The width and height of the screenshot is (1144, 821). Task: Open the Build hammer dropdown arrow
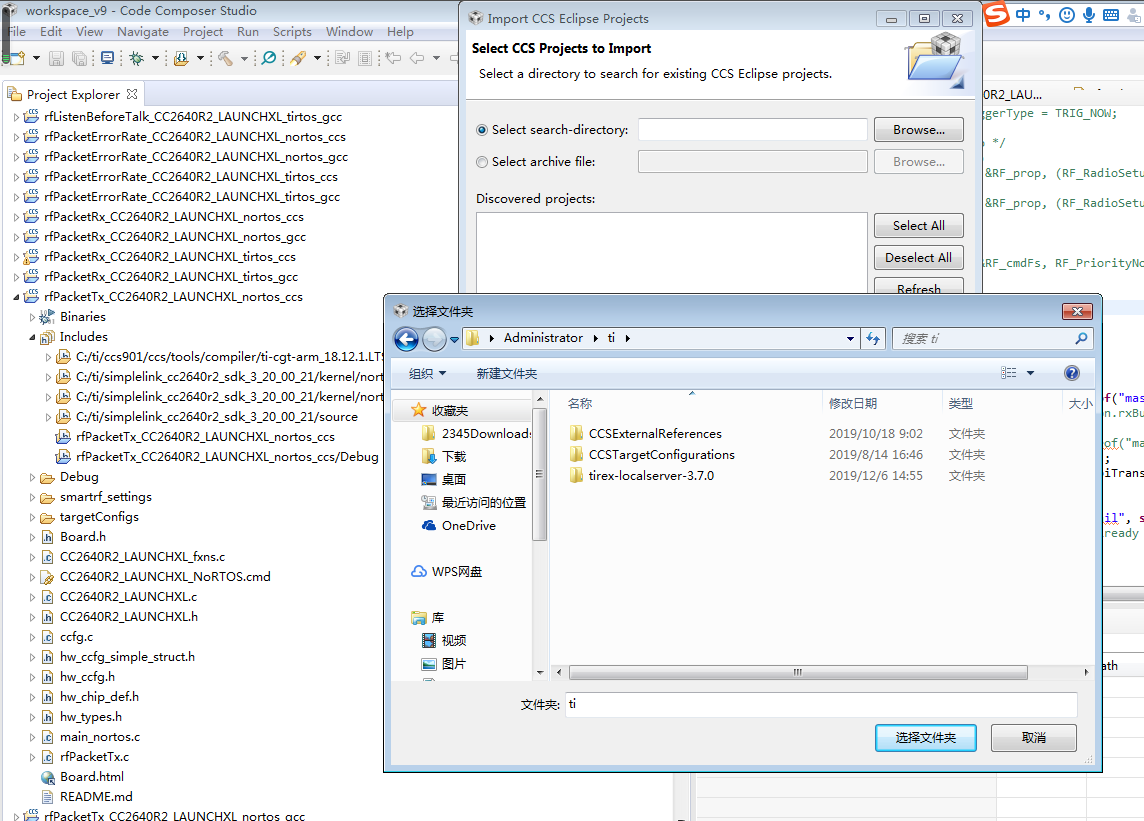pos(244,58)
